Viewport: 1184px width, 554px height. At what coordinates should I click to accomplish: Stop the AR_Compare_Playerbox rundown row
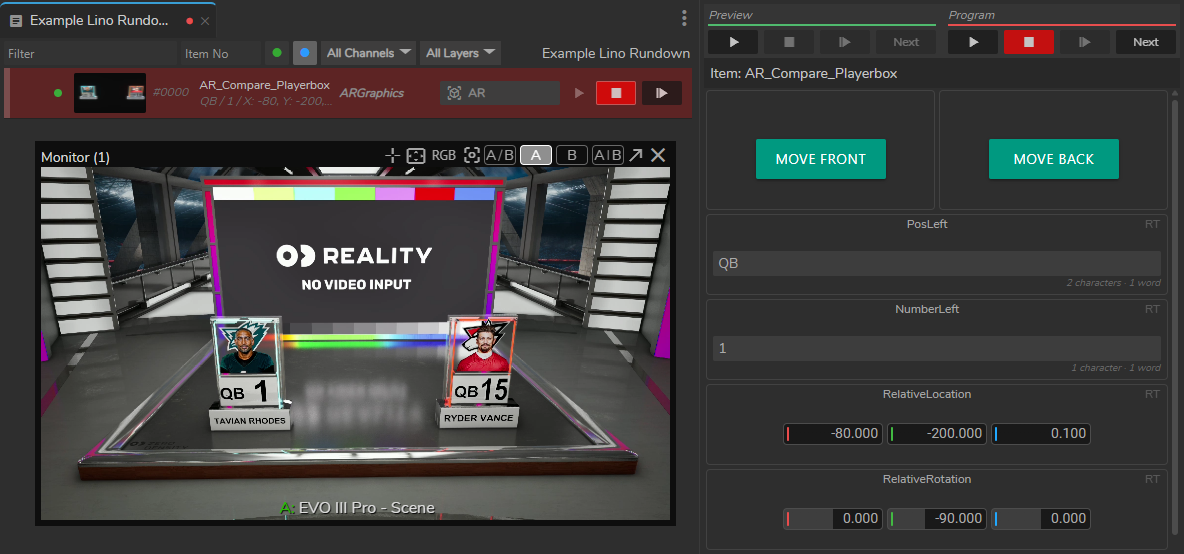(615, 93)
